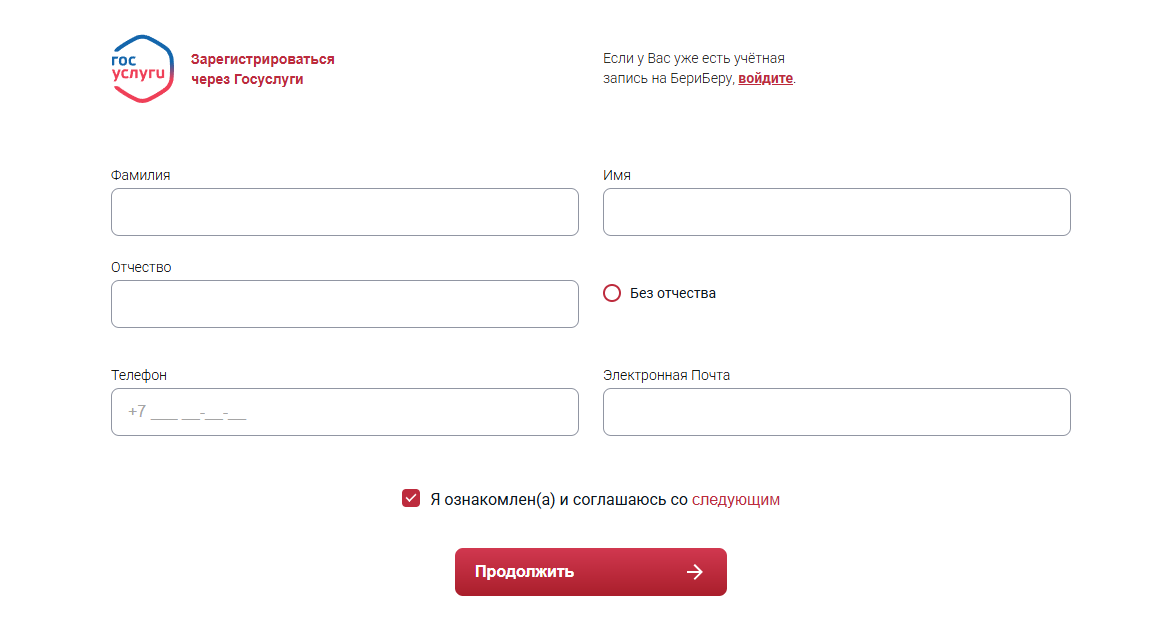Click the Имя label text
The width and height of the screenshot is (1173, 629).
[616, 175]
